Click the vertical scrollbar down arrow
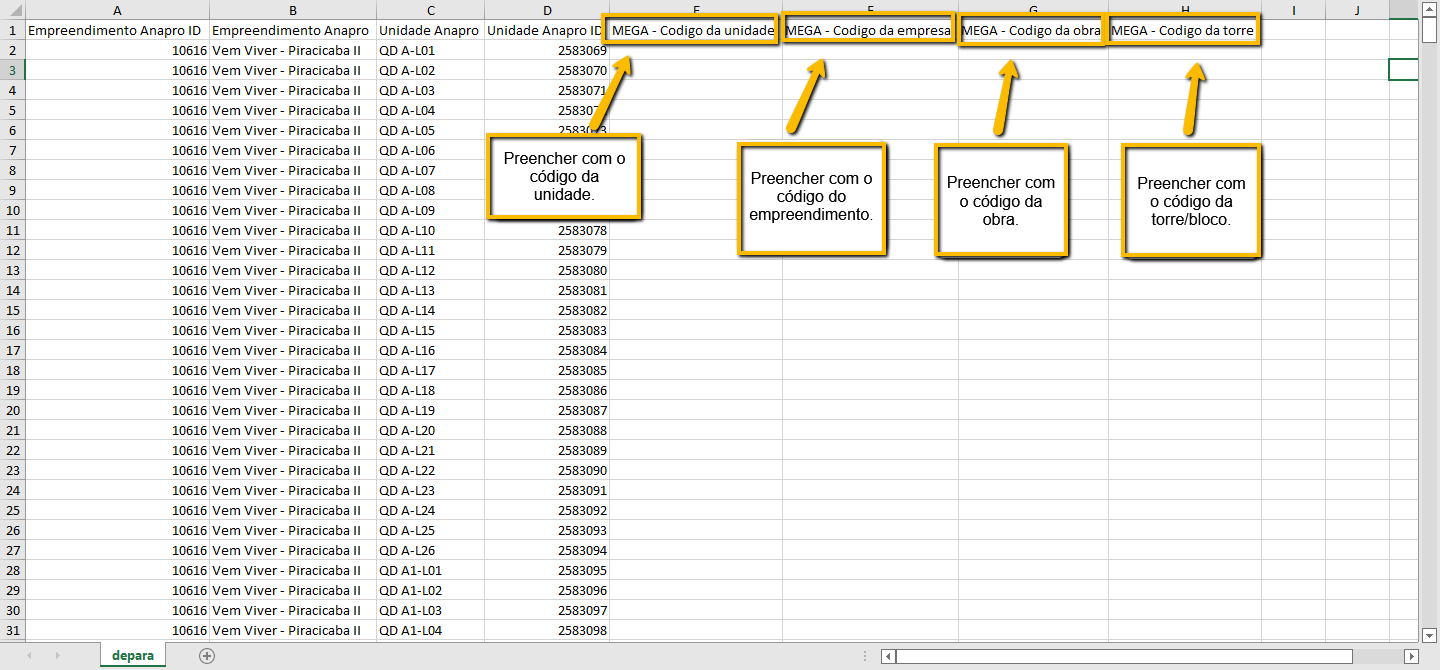1440x670 pixels. (1429, 634)
